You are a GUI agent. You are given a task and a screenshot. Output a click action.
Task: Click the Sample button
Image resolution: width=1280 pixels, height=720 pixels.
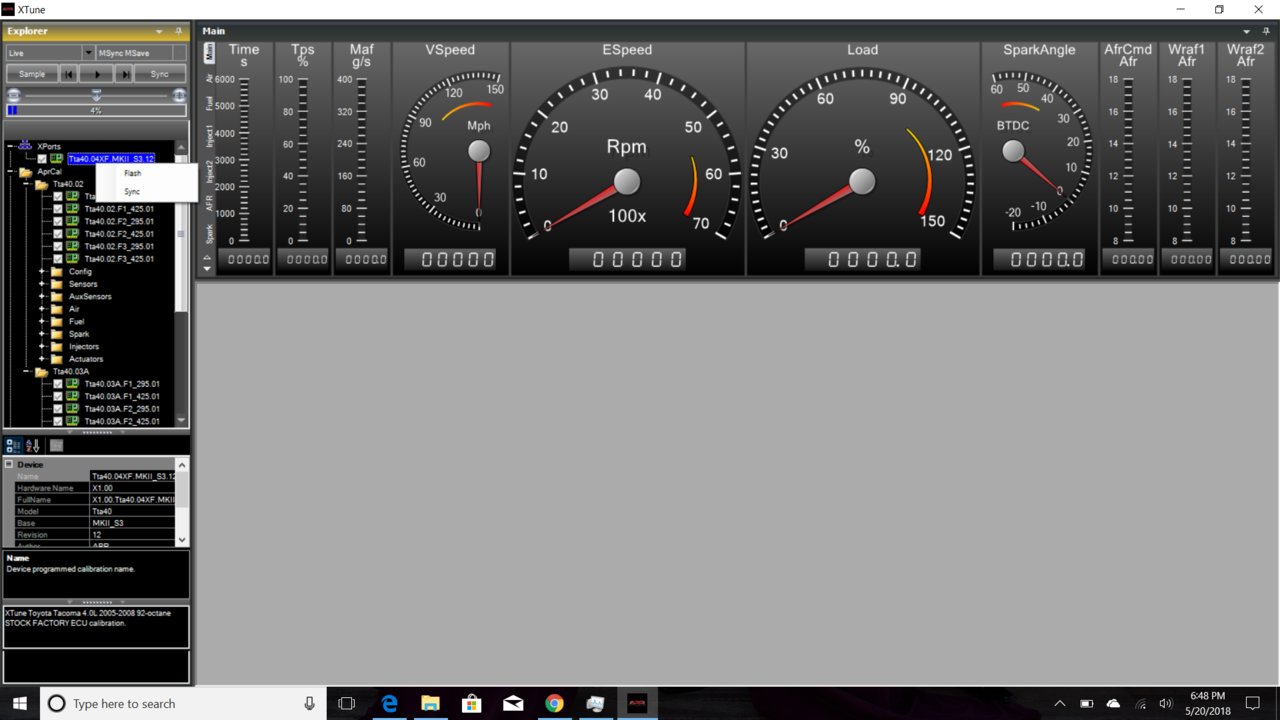coord(32,74)
